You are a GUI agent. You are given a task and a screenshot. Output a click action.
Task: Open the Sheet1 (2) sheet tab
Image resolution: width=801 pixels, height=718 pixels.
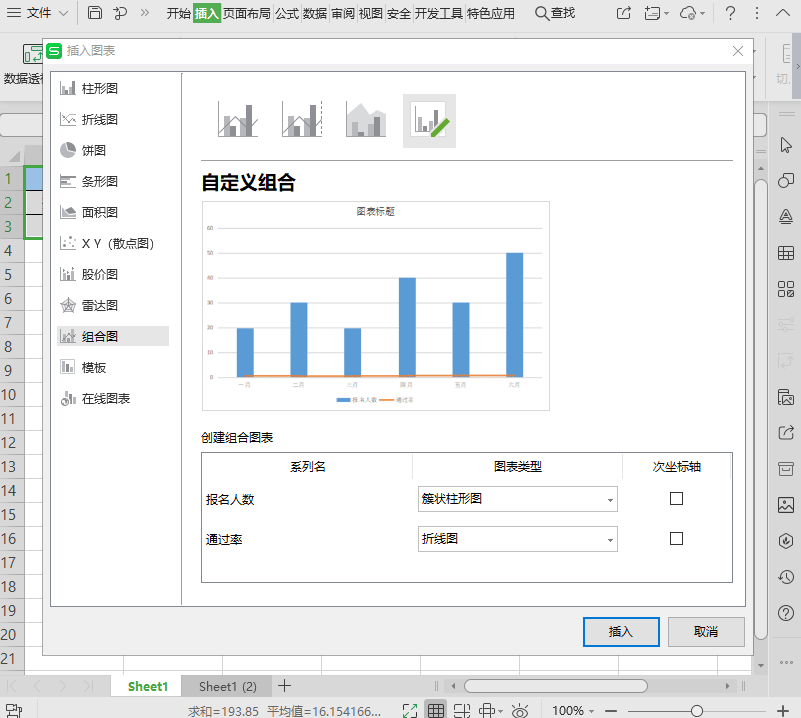point(228,686)
